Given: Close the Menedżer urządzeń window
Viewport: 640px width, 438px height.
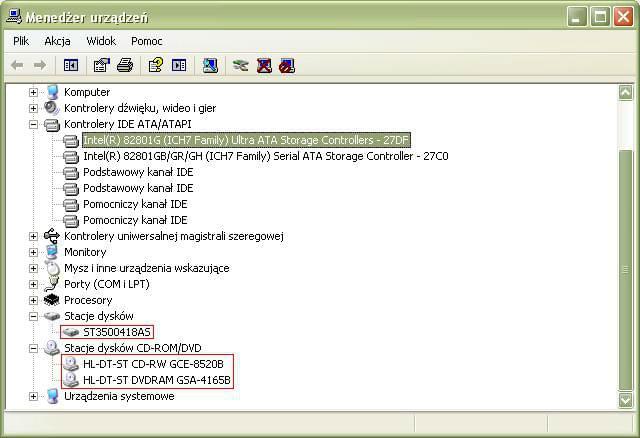Looking at the screenshot, I should (x=623, y=17).
